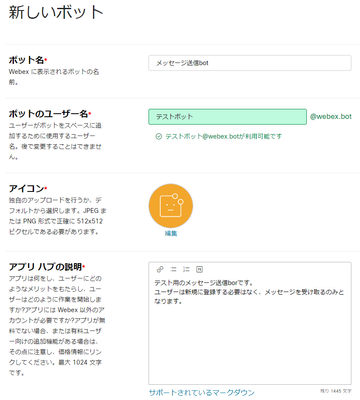Screen dimensions: 360x400
Task: Select the @webex.bot suffix text
Action: click(331, 117)
